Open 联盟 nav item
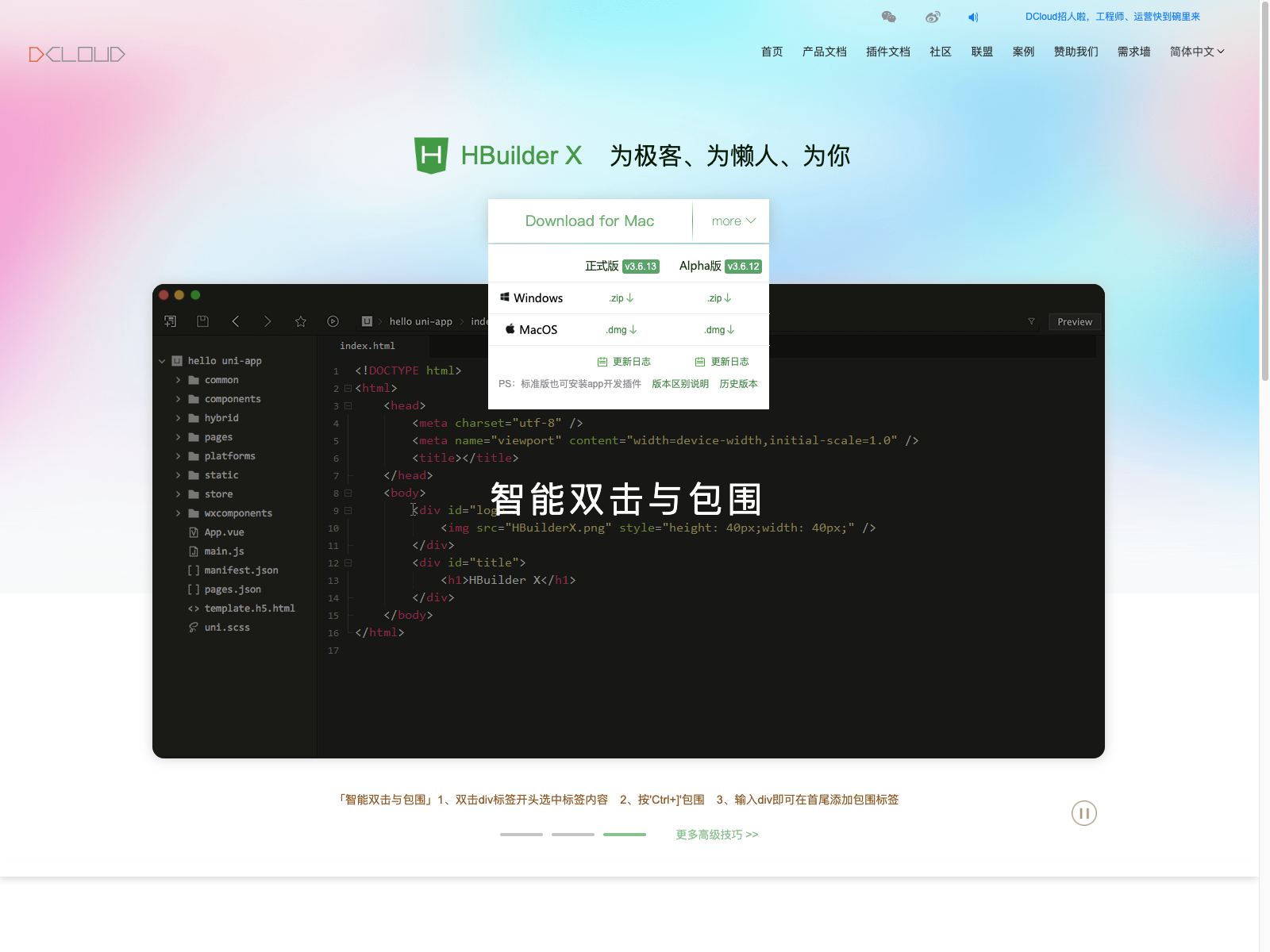 coord(983,52)
